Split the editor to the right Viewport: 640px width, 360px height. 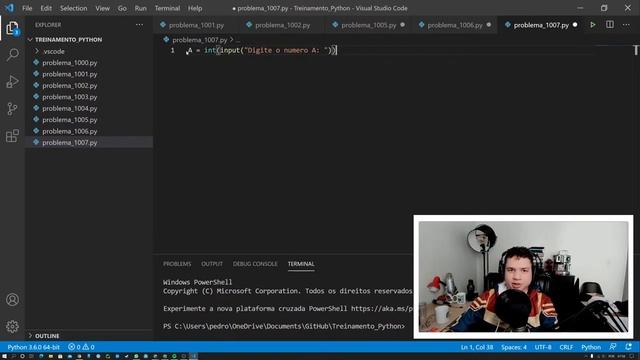609,24
